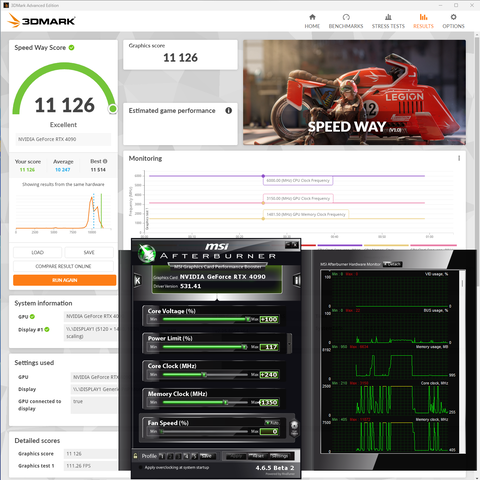
Task: Click the hardware monitor vertical scrollbar
Action: click(462, 362)
